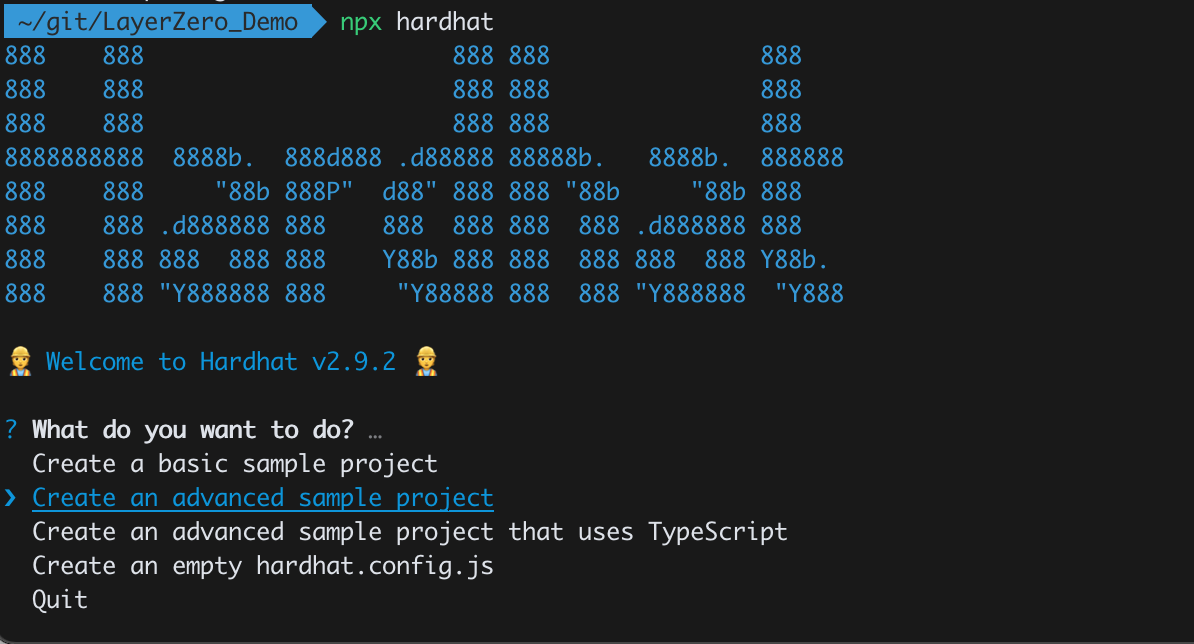Click the 'What do you want to do?' prompt
1194x644 pixels.
pyautogui.click(x=193, y=430)
